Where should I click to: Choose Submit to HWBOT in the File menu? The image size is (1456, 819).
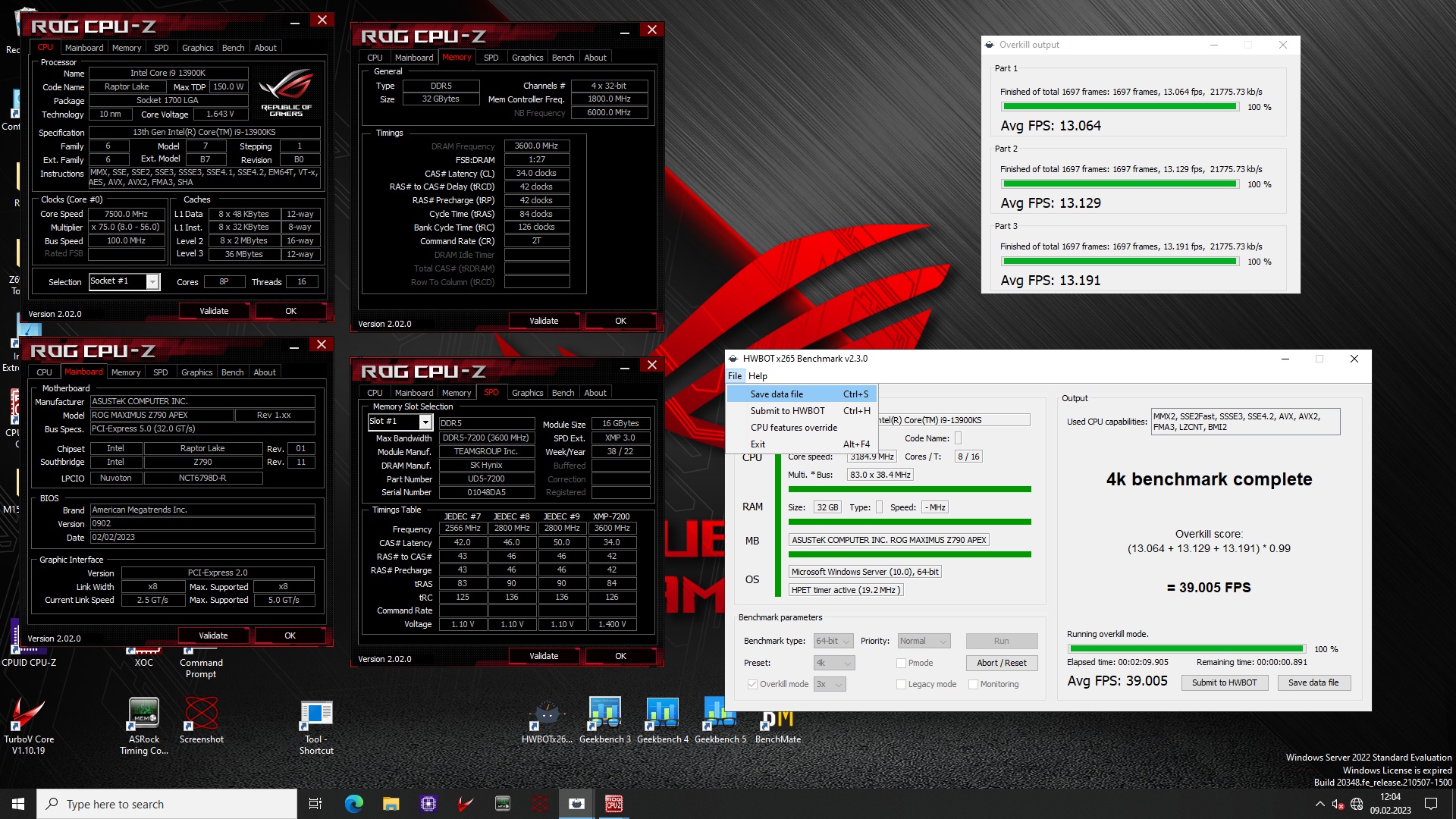tap(802, 410)
